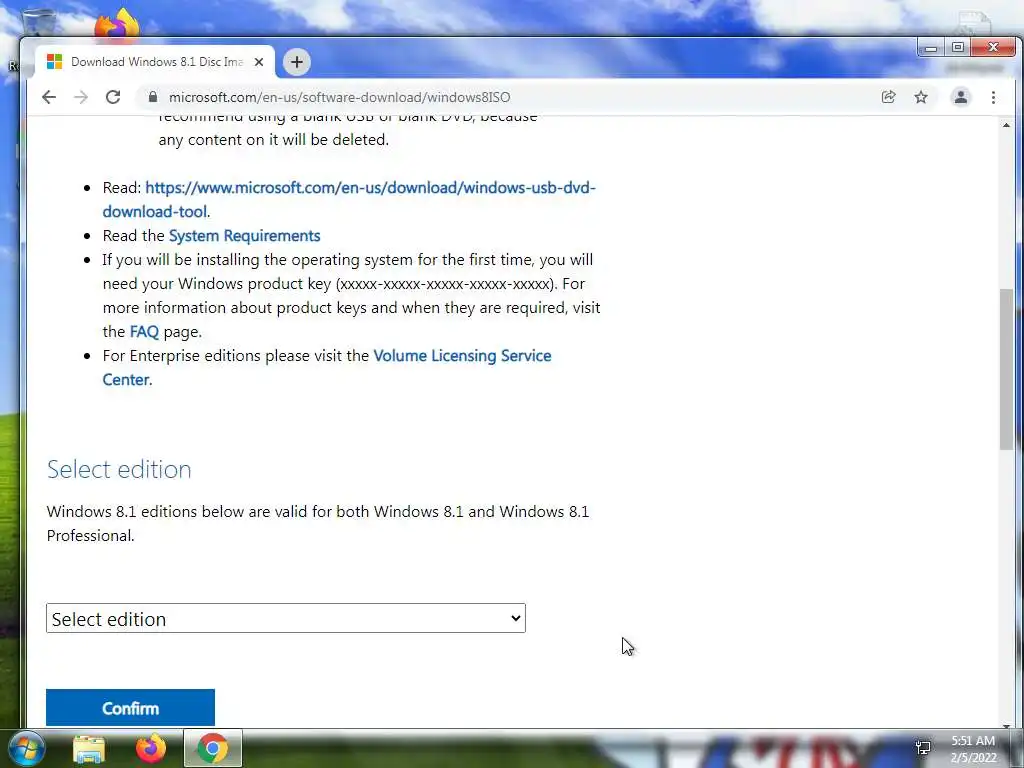Minimize the Chrome window
The width and height of the screenshot is (1024, 768).
tap(931, 48)
